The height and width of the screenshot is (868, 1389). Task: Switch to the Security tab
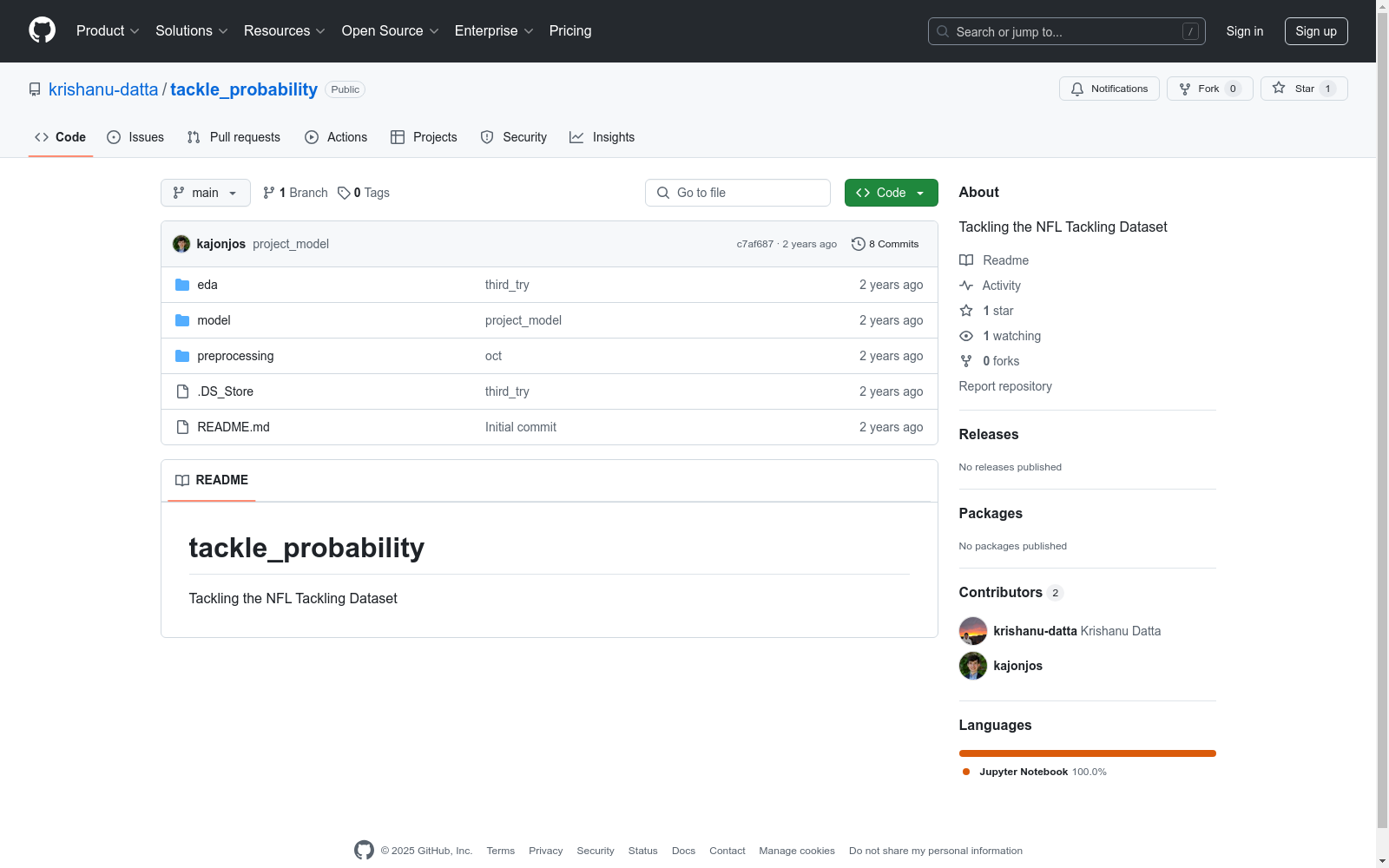pos(514,137)
